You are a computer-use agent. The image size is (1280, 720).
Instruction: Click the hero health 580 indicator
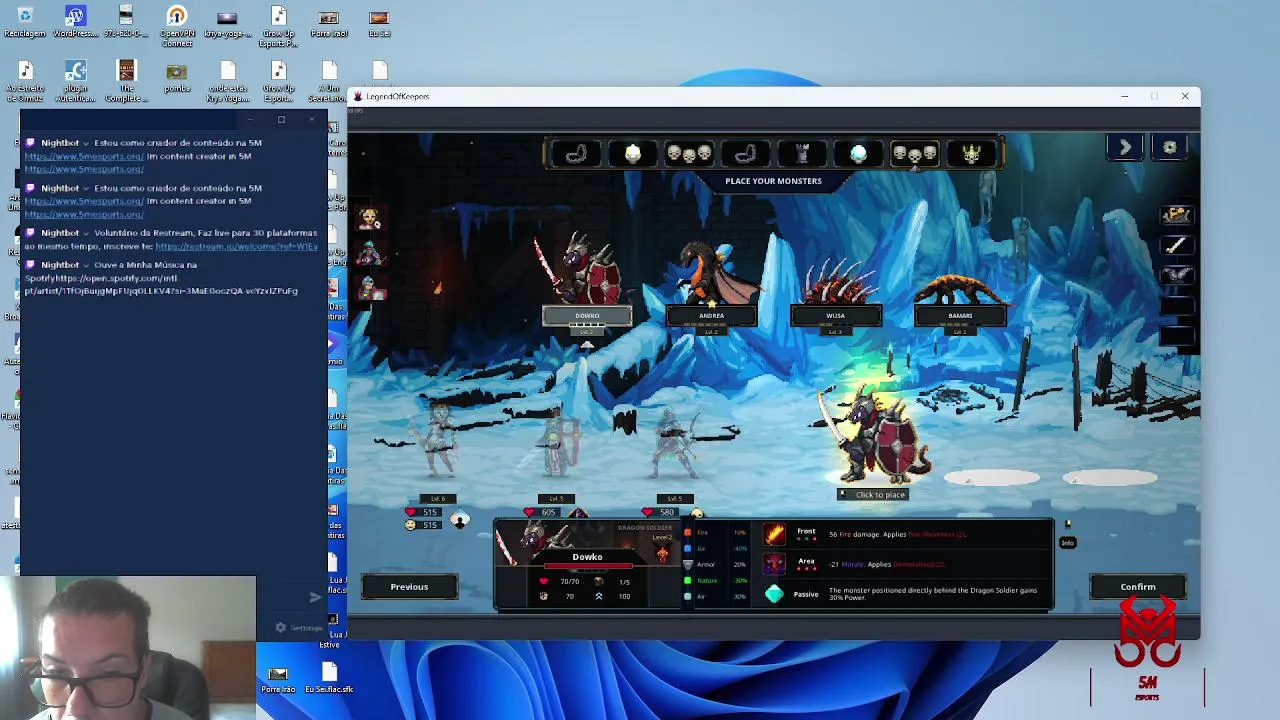[659, 512]
